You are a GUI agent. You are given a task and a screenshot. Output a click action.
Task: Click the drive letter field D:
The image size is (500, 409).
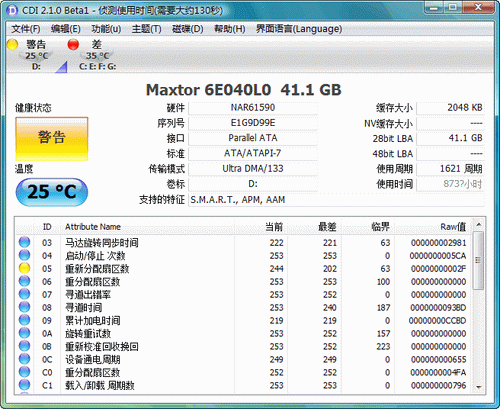coord(253,184)
